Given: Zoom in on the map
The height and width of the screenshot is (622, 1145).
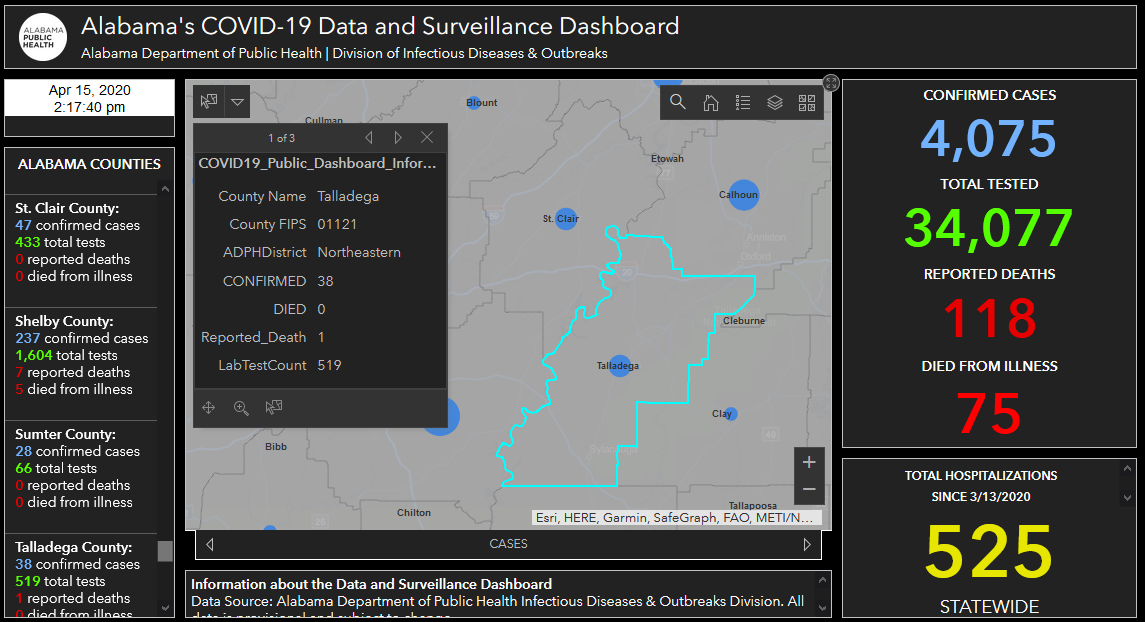Looking at the screenshot, I should coord(809,462).
